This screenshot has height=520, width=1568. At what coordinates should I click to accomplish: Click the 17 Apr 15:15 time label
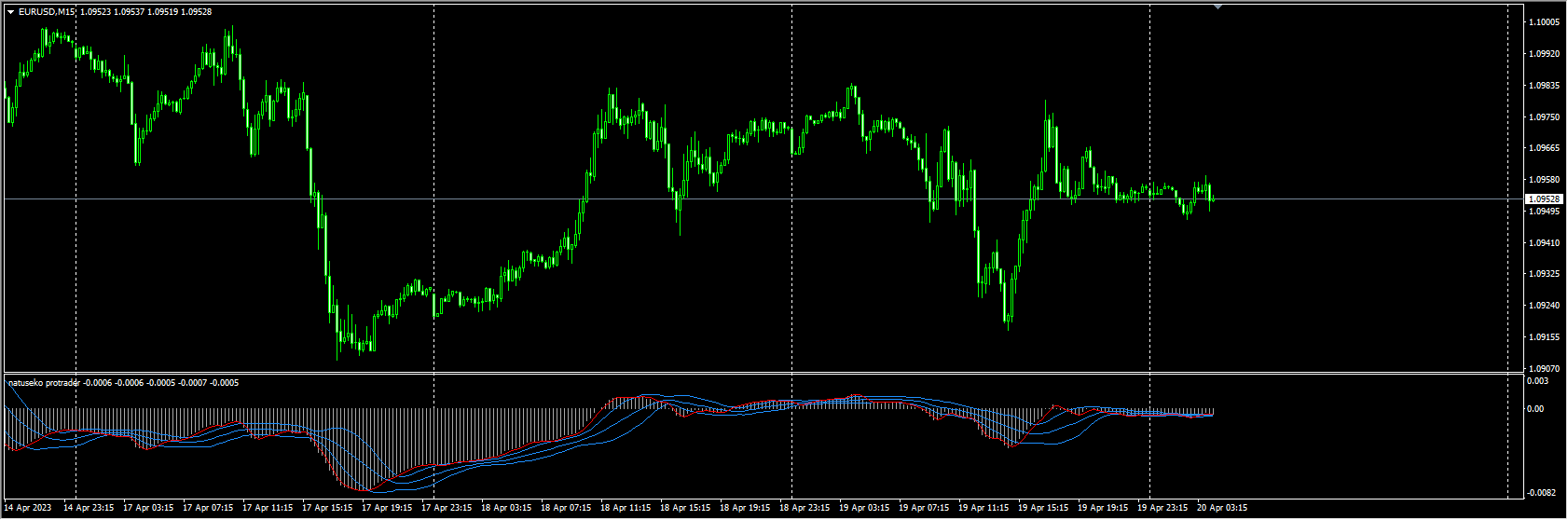point(327,508)
